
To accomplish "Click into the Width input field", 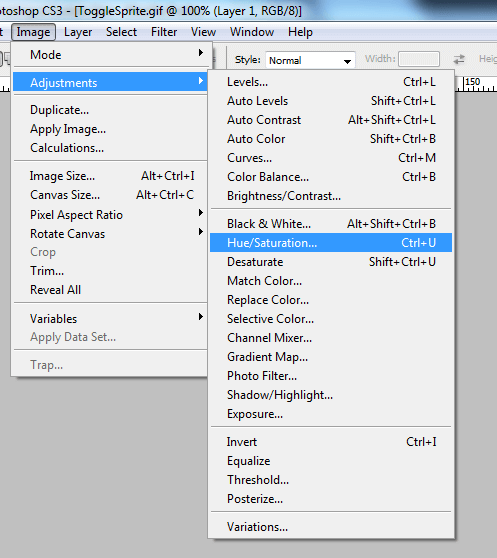I will click(419, 59).
